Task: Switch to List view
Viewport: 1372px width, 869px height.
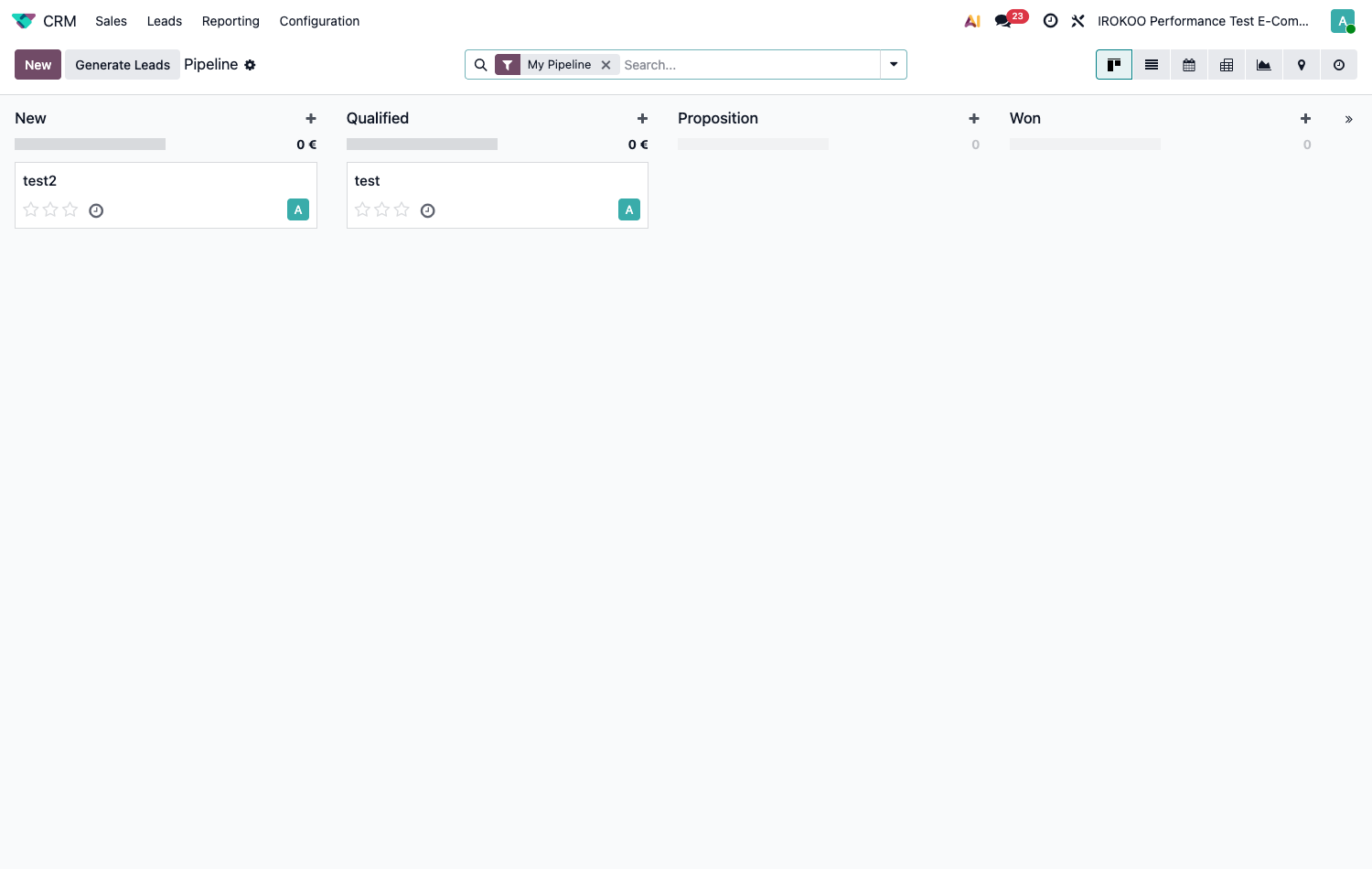Action: [x=1152, y=65]
